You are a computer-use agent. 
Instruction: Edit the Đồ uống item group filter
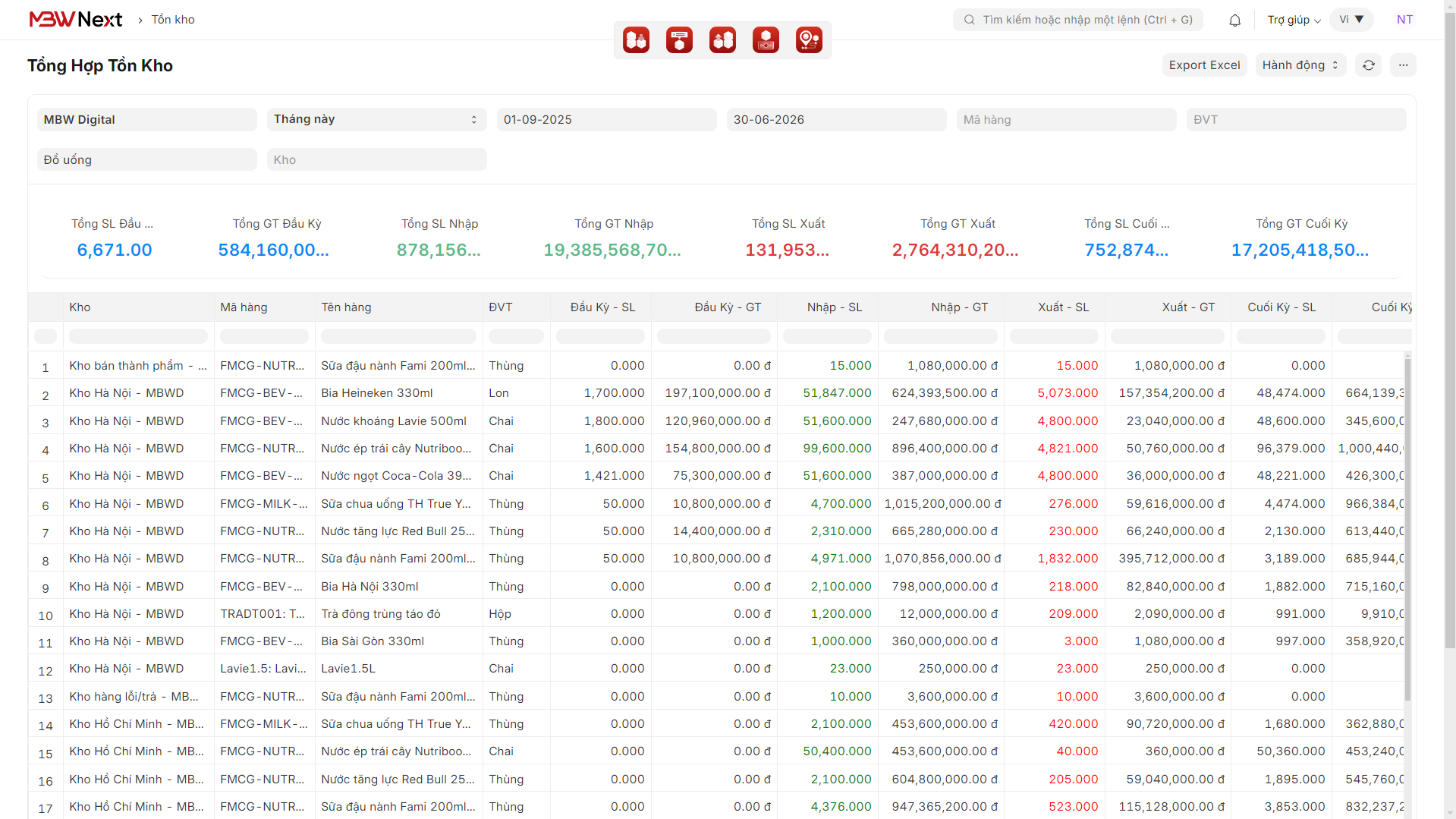pyautogui.click(x=147, y=159)
